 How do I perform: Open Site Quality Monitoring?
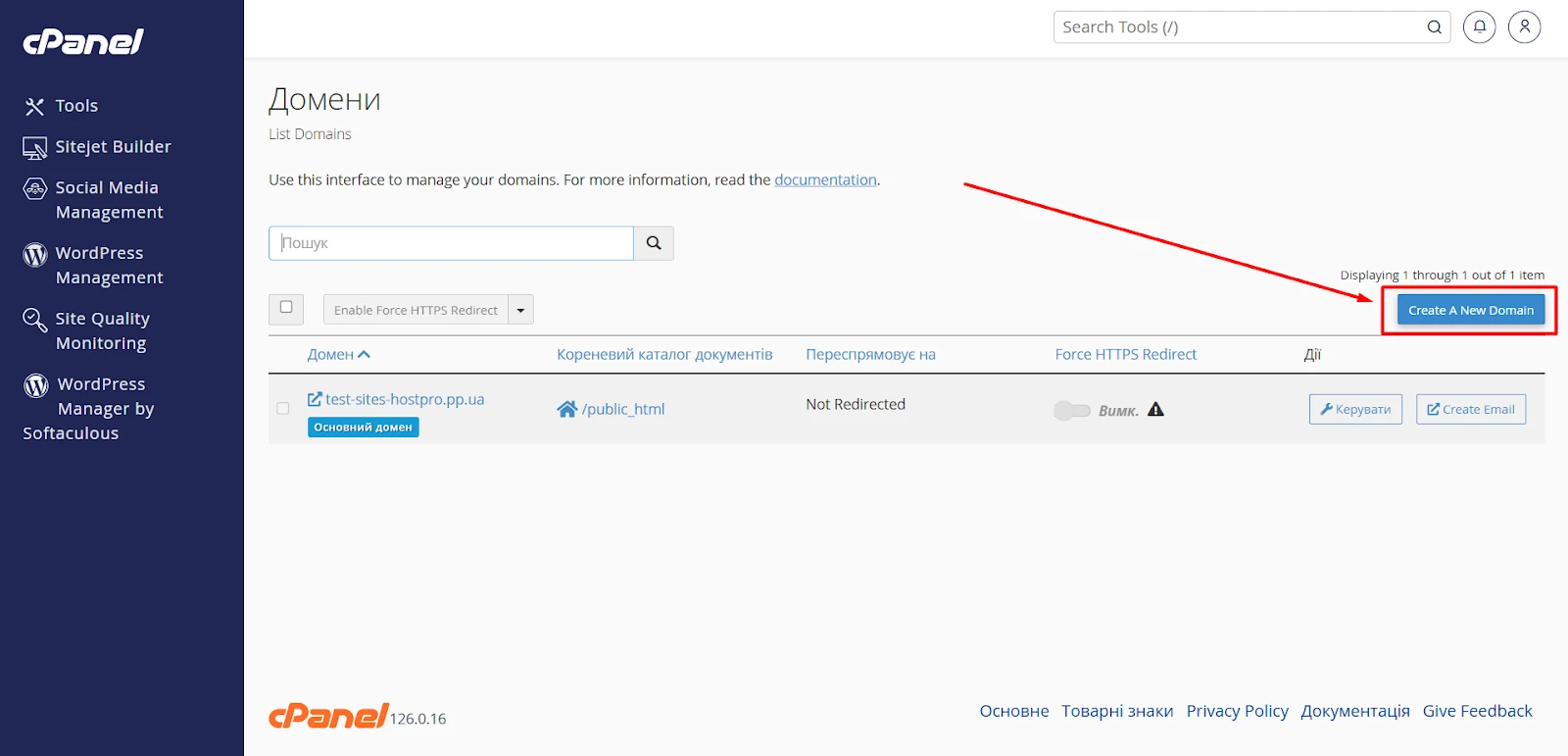[x=86, y=331]
